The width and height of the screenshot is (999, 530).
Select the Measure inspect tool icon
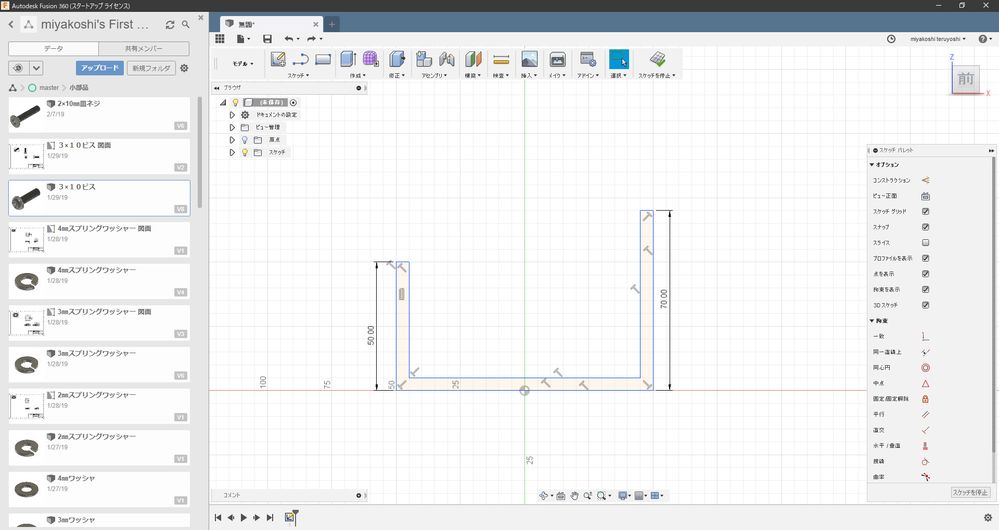click(501, 59)
